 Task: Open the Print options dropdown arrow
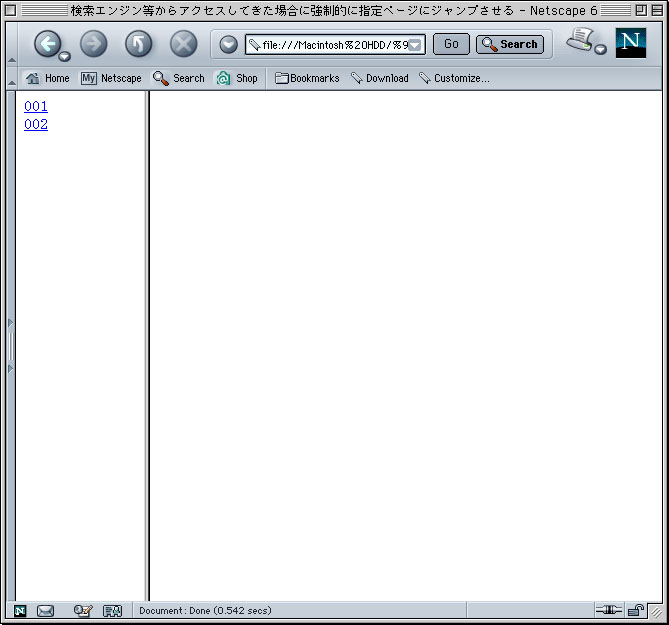600,49
